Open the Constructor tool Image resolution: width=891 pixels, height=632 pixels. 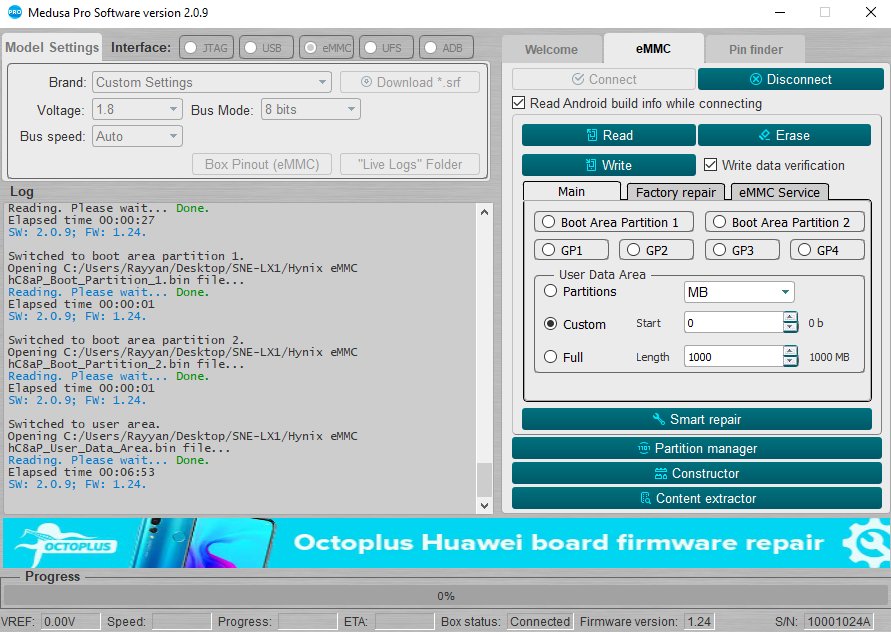click(x=697, y=473)
